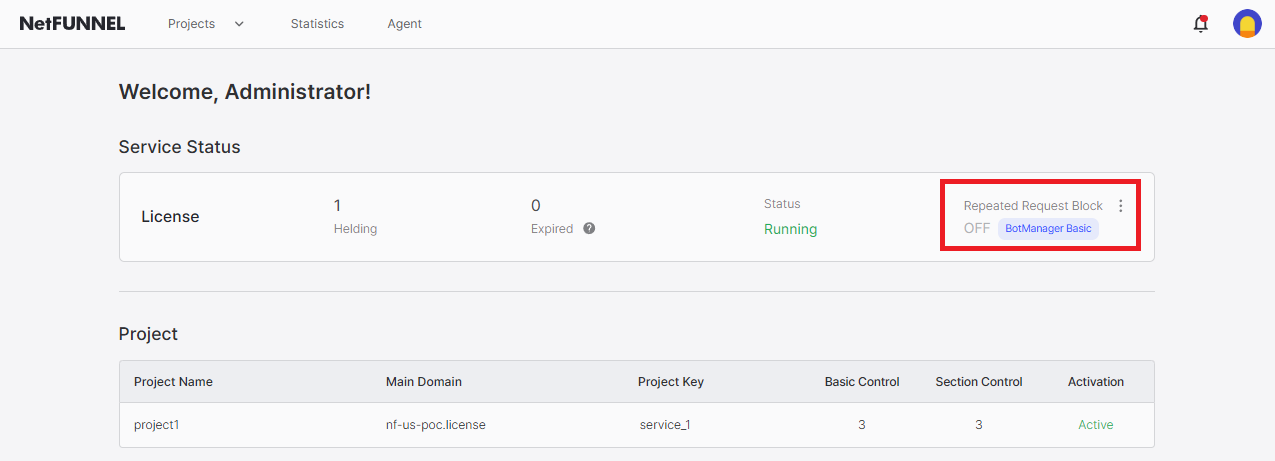
Task: Open the notifications bell
Action: [1201, 24]
